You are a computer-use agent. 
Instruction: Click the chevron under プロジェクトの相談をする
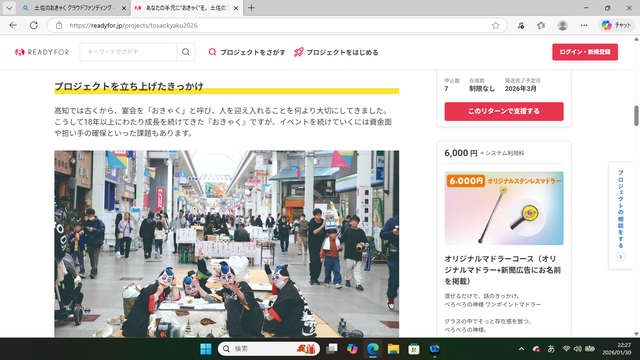coord(620,257)
